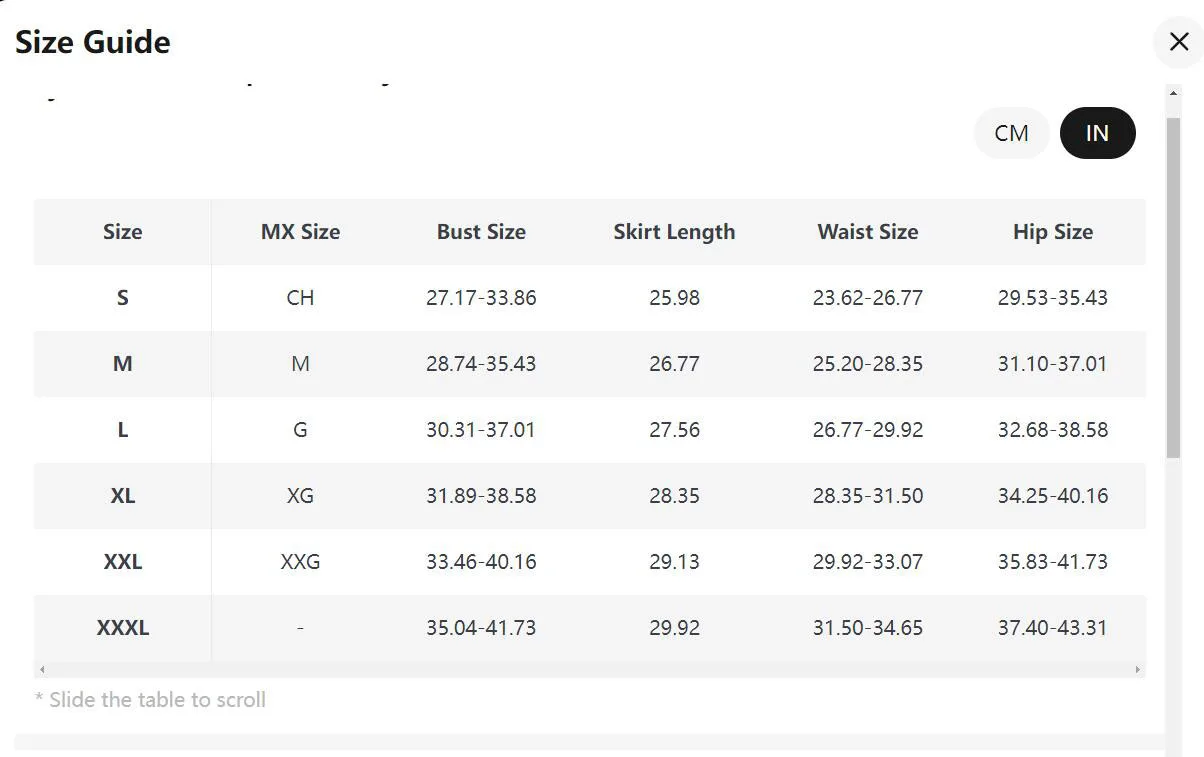Image resolution: width=1204 pixels, height=757 pixels.
Task: Click the XXG MX size cell
Action: [x=300, y=562]
